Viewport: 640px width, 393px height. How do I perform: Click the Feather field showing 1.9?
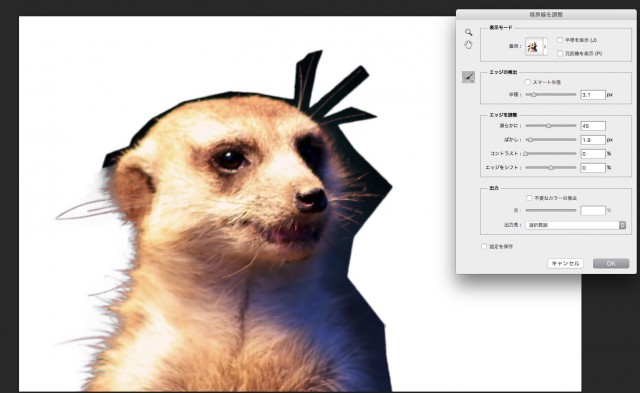(593, 140)
